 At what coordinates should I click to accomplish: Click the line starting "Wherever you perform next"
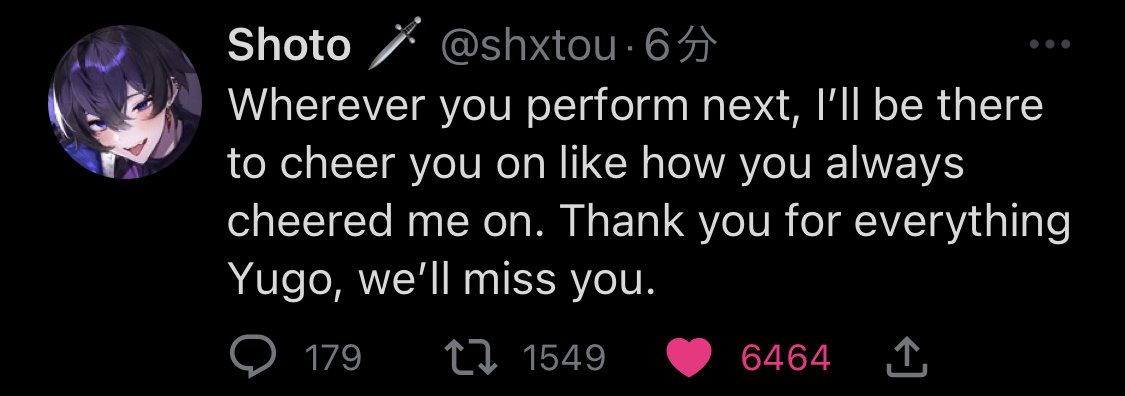click(x=635, y=106)
